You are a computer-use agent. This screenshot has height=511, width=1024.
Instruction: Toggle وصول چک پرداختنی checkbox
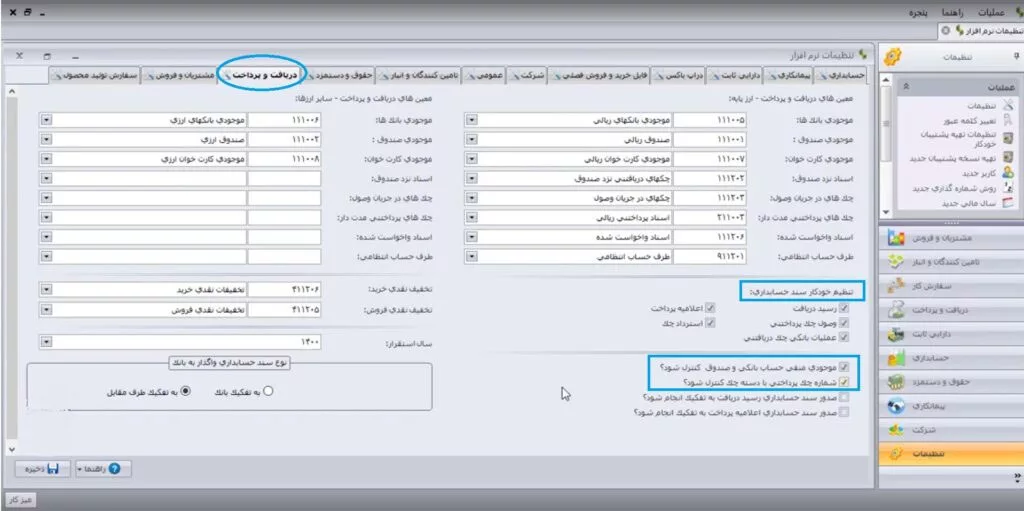[x=844, y=322]
